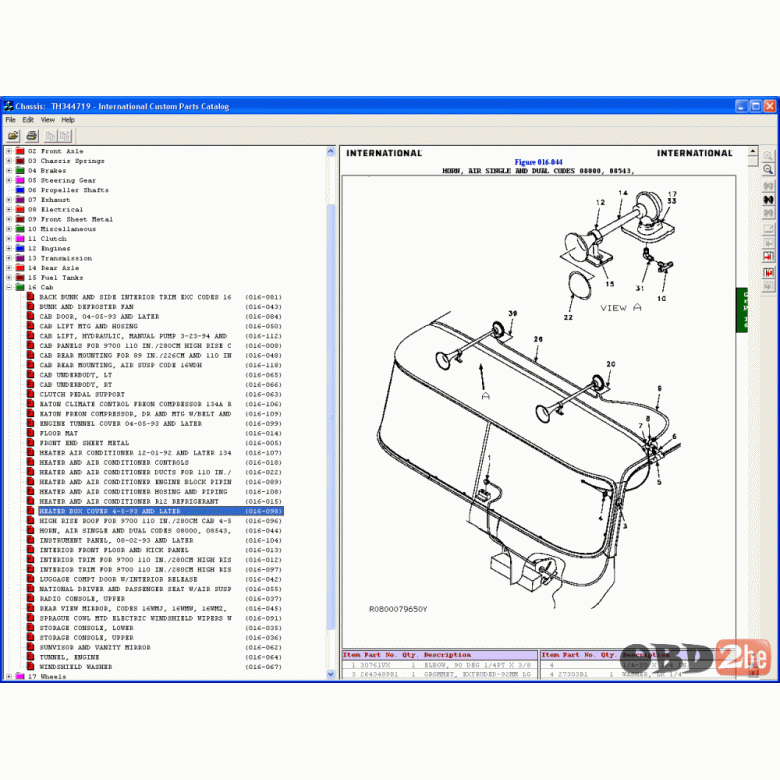Expand the 15 Fuel Tanks group
The width and height of the screenshot is (780, 780).
pos(8,278)
